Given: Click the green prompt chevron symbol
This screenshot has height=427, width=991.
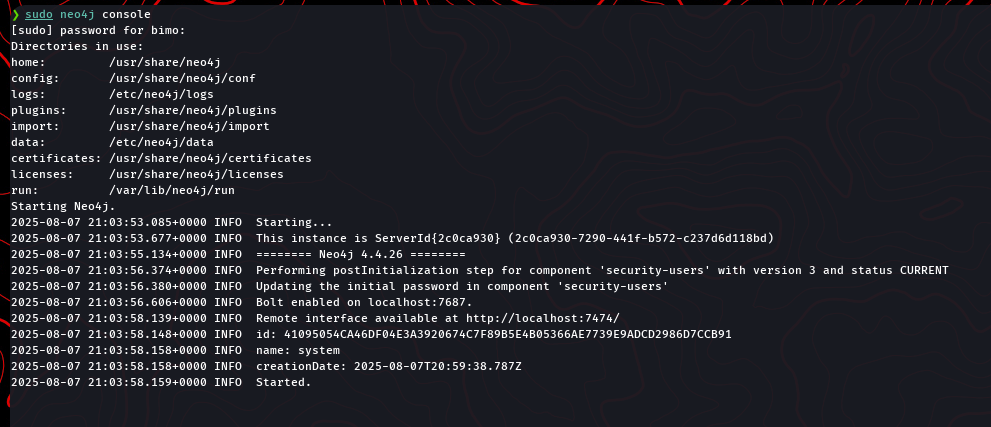Looking at the screenshot, I should pyautogui.click(x=15, y=15).
